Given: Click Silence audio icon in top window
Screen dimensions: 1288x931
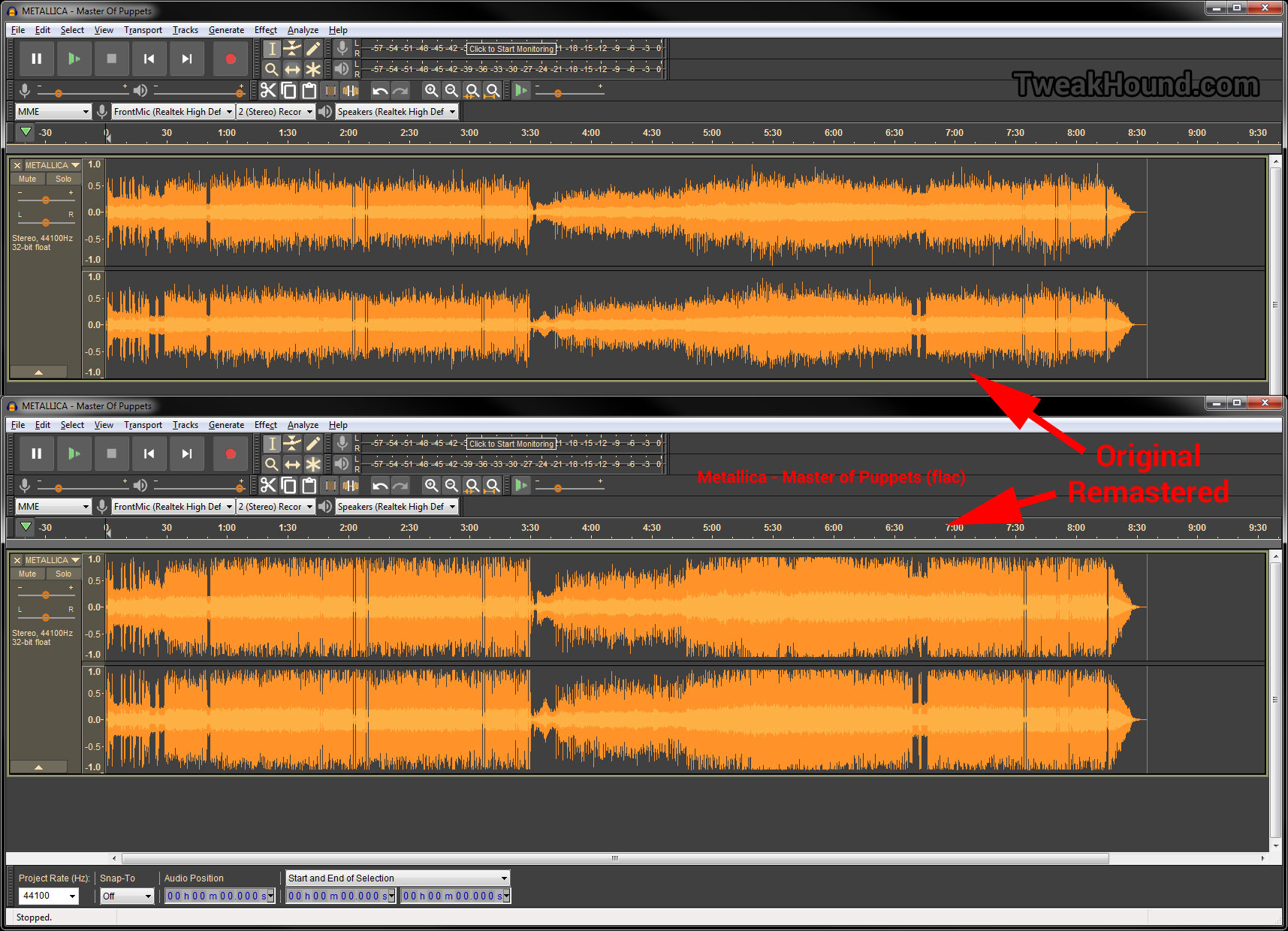Looking at the screenshot, I should (350, 91).
